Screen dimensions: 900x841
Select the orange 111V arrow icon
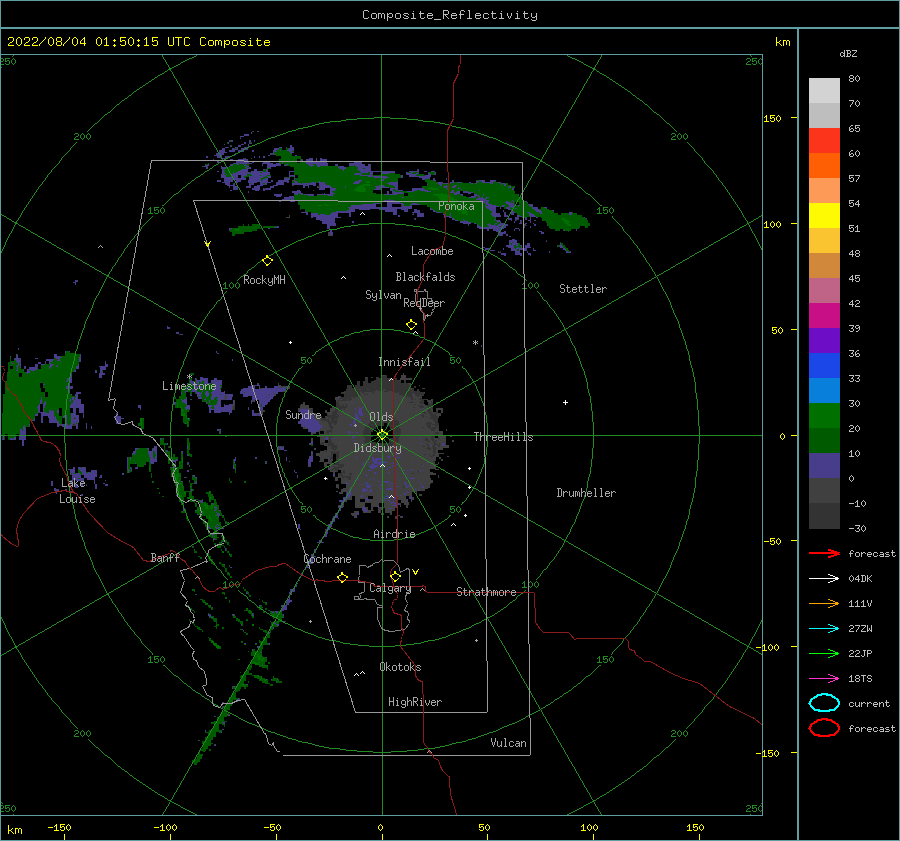point(824,603)
